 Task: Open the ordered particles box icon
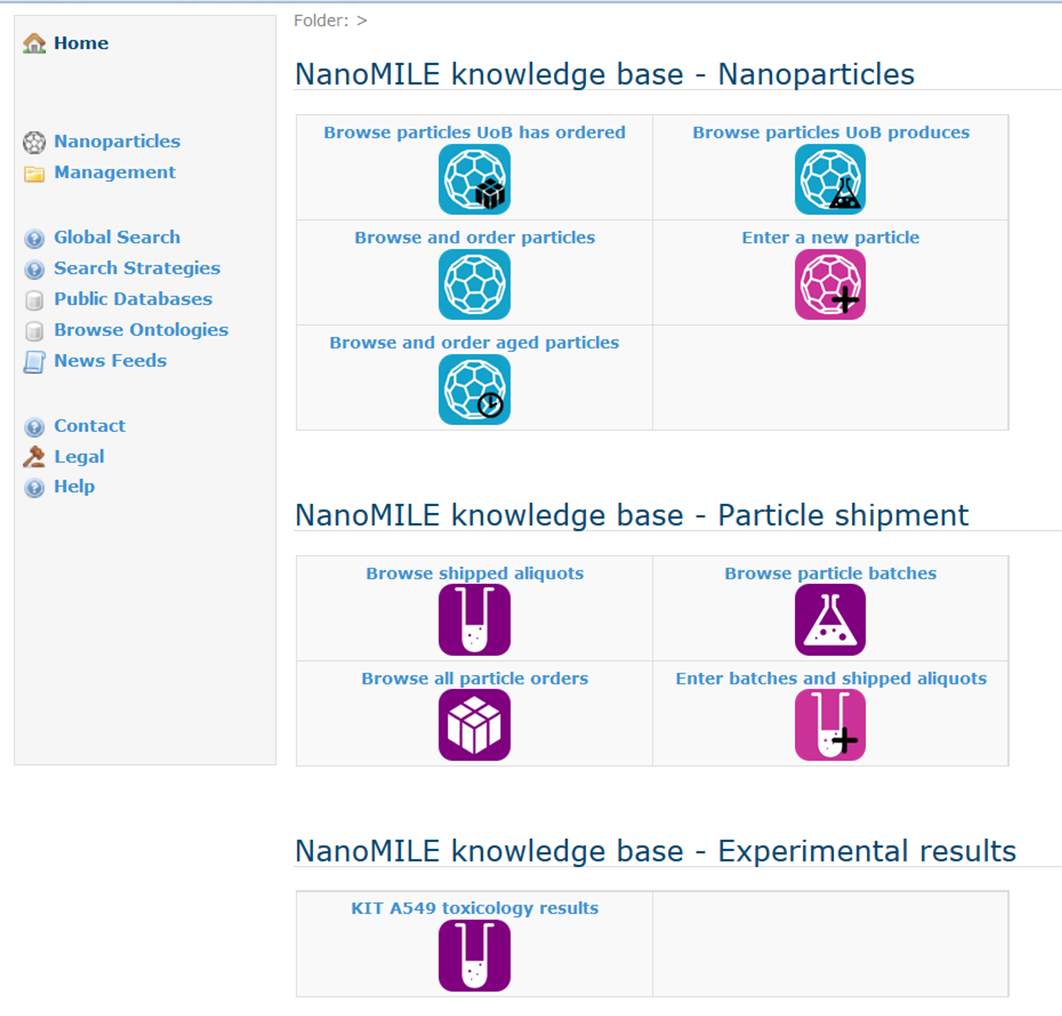[474, 179]
